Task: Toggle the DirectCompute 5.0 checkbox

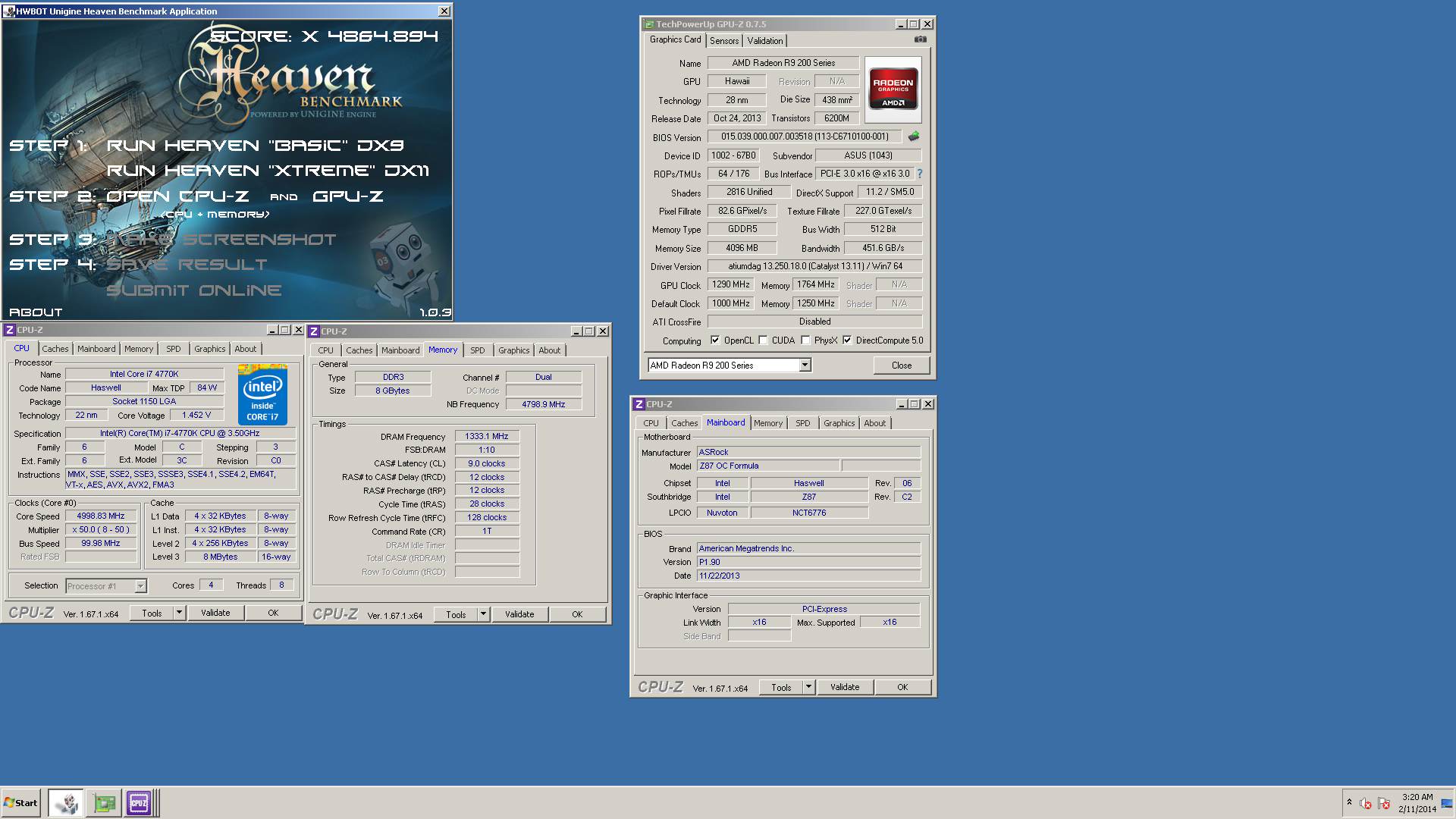Action: tap(847, 340)
